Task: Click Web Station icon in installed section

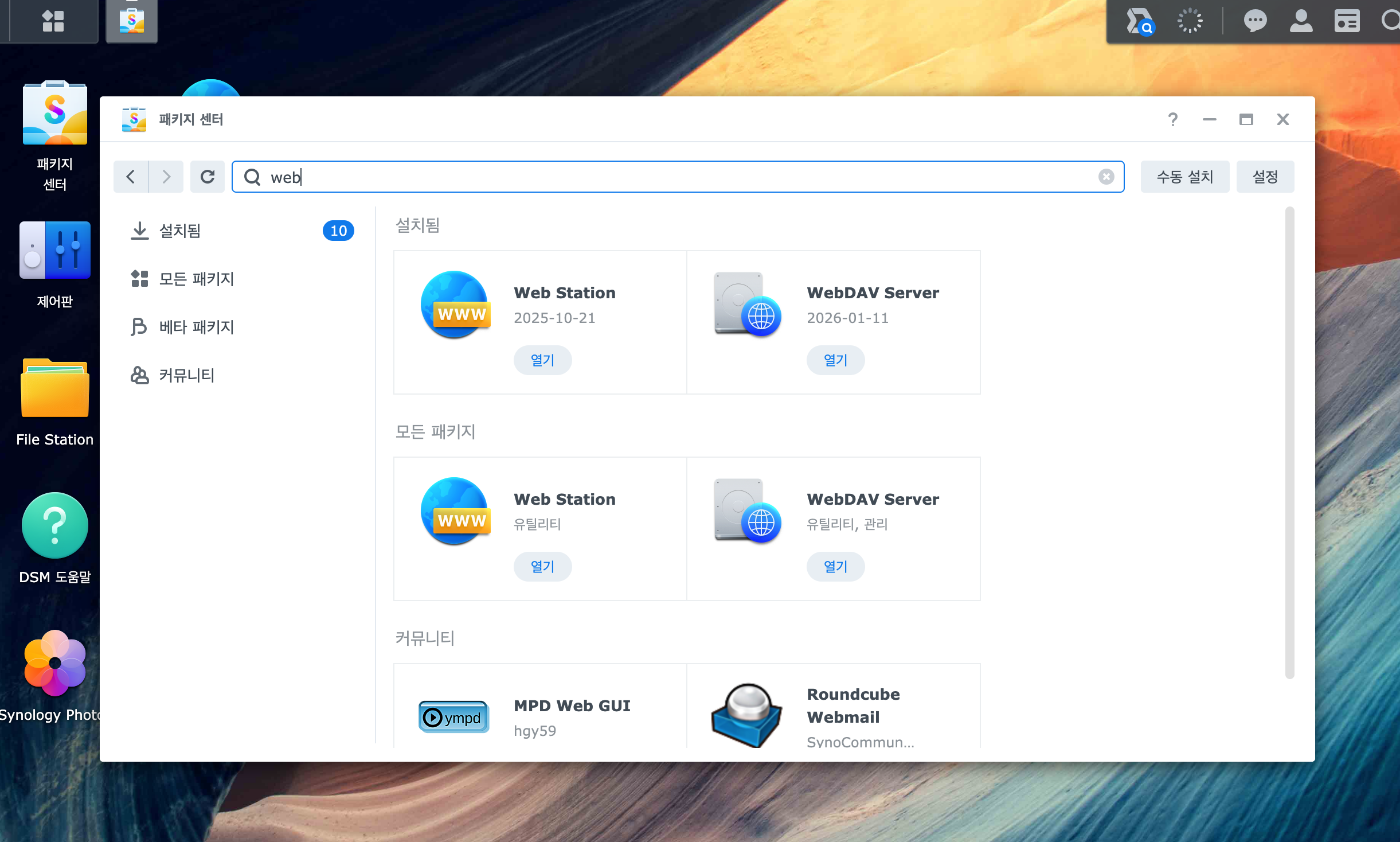Action: pyautogui.click(x=456, y=305)
